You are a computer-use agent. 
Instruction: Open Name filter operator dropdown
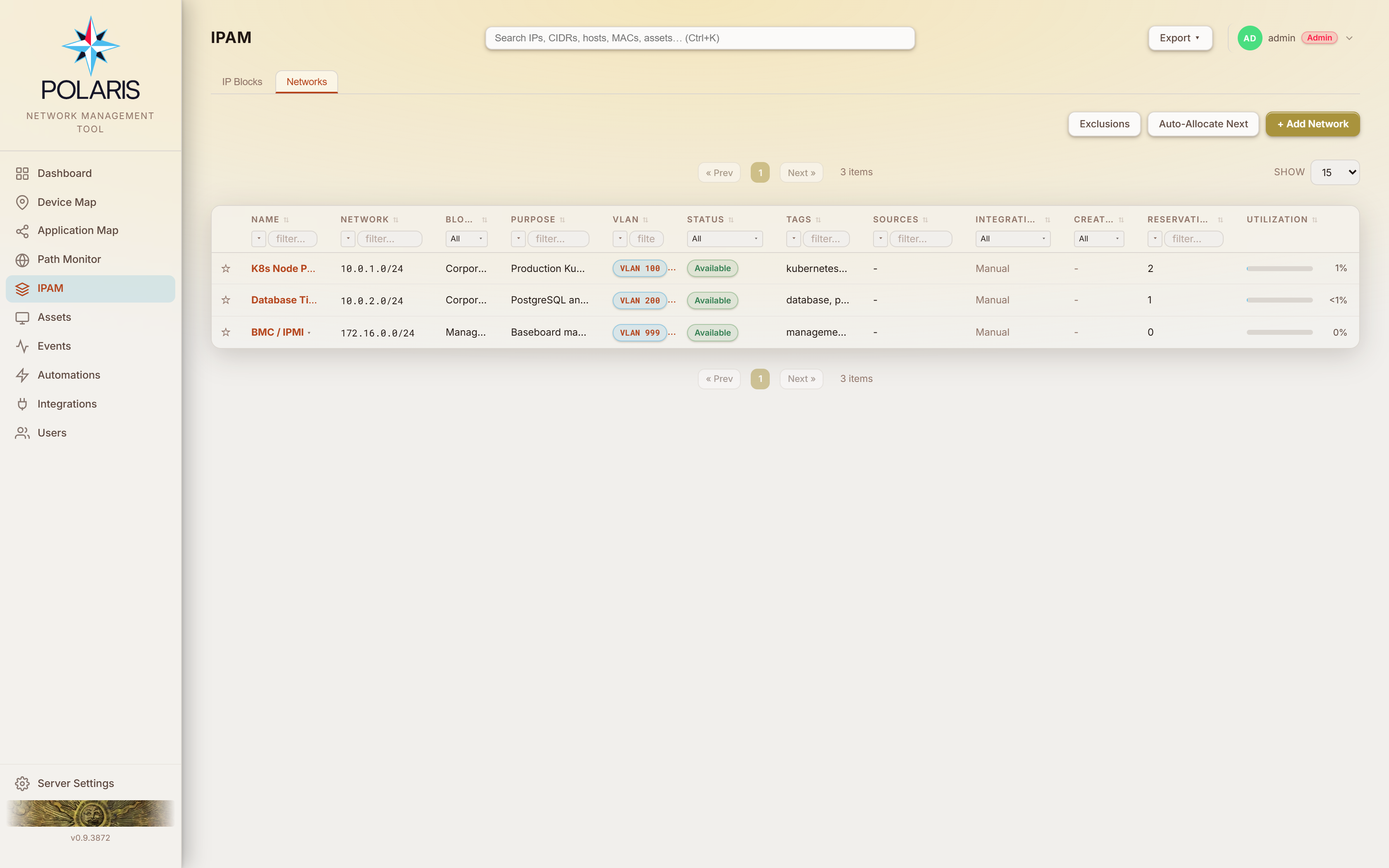point(258,239)
